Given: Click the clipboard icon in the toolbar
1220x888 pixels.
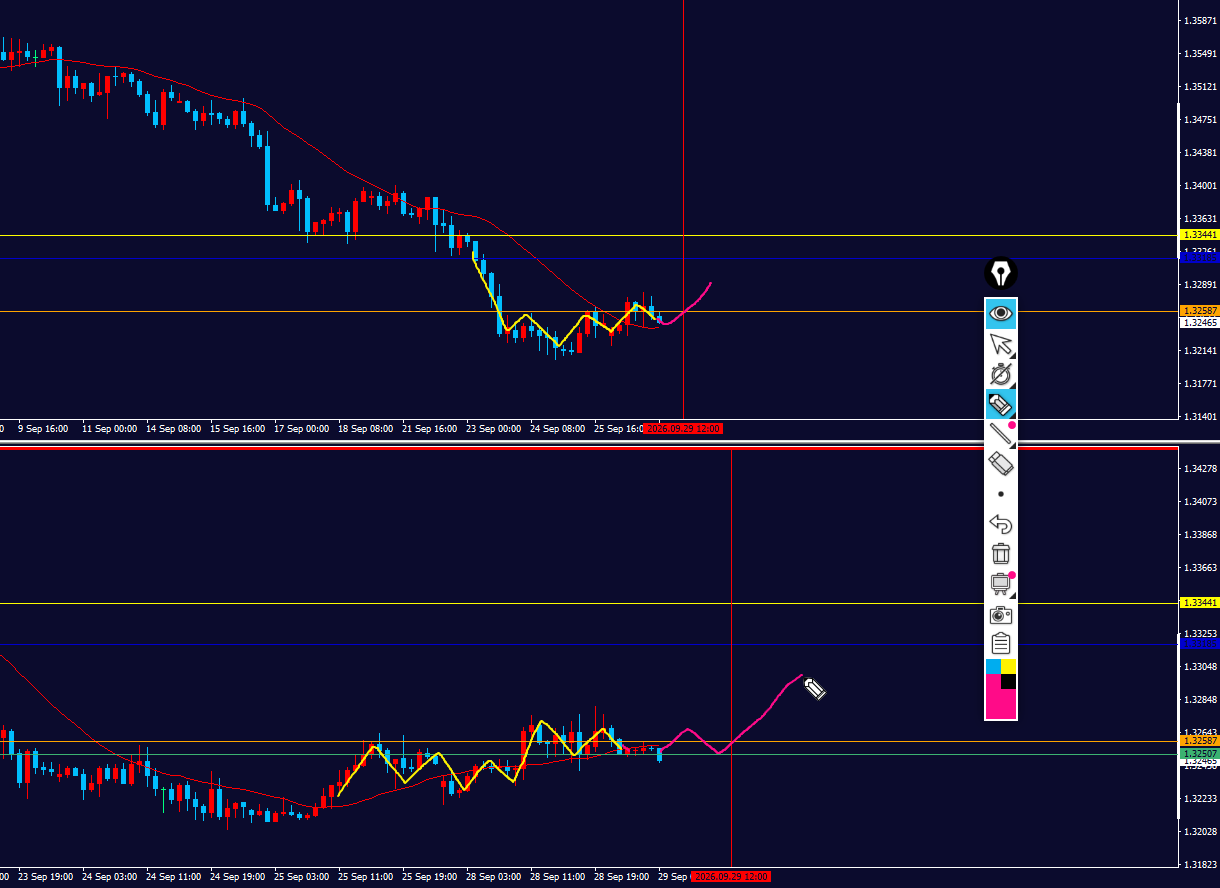Looking at the screenshot, I should click(1001, 643).
